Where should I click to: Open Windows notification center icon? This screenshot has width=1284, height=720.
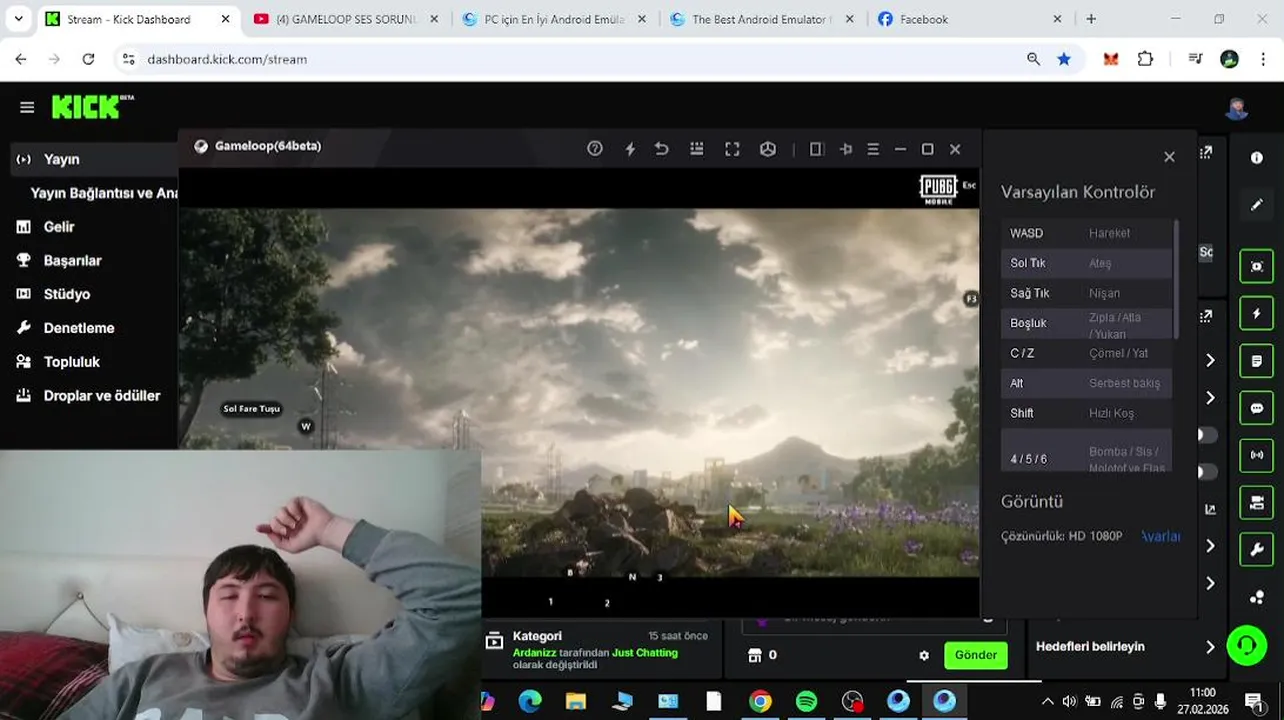pyautogui.click(x=1254, y=701)
